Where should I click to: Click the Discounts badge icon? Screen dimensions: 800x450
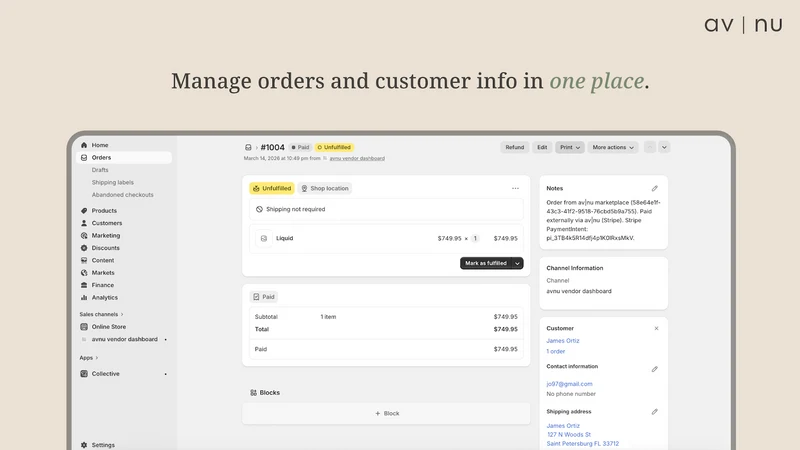[x=84, y=248]
